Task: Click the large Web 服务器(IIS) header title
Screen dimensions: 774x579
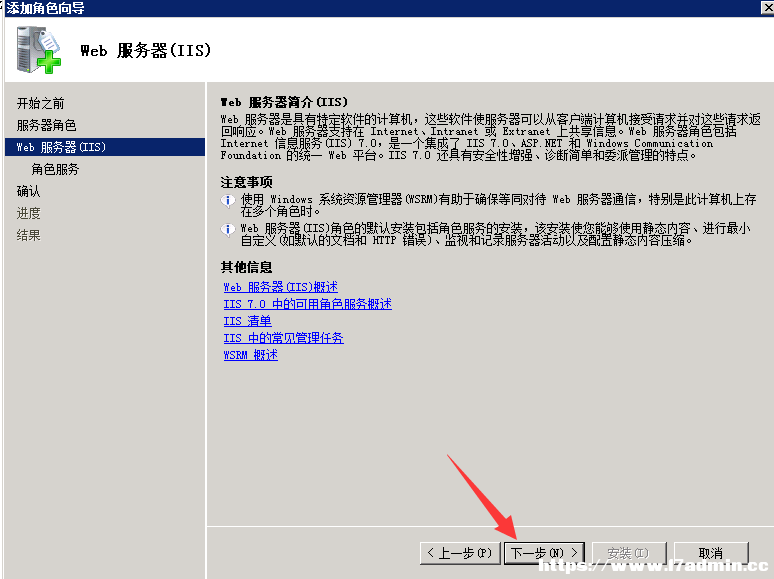Action: pos(146,50)
